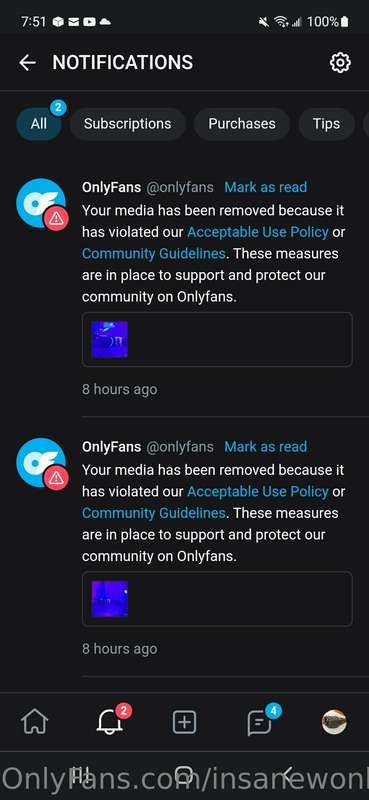The width and height of the screenshot is (369, 800).
Task: View removed media thumbnail in first notification
Action: (109, 339)
